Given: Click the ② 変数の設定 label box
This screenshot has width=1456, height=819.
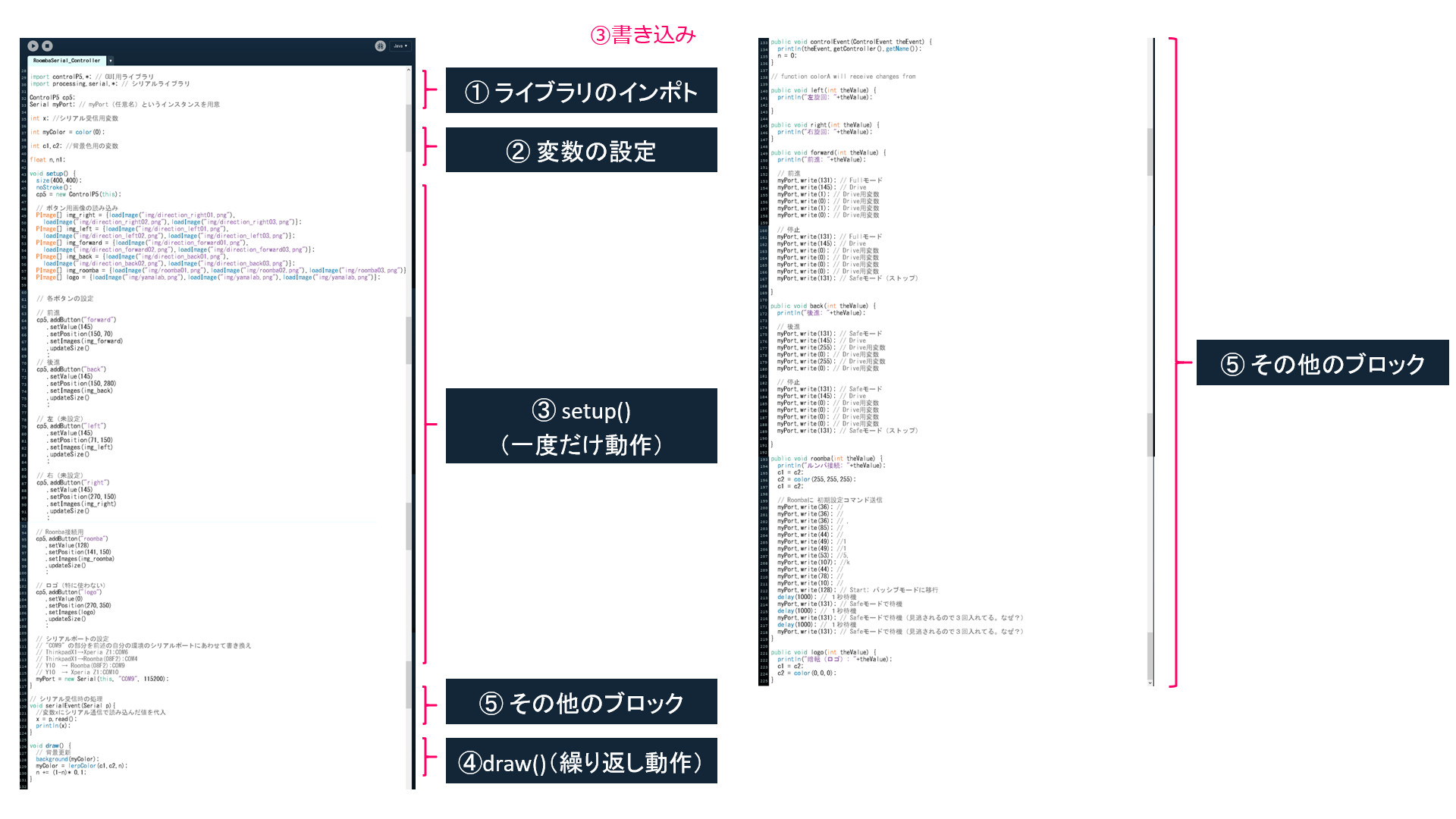Looking at the screenshot, I should [581, 150].
